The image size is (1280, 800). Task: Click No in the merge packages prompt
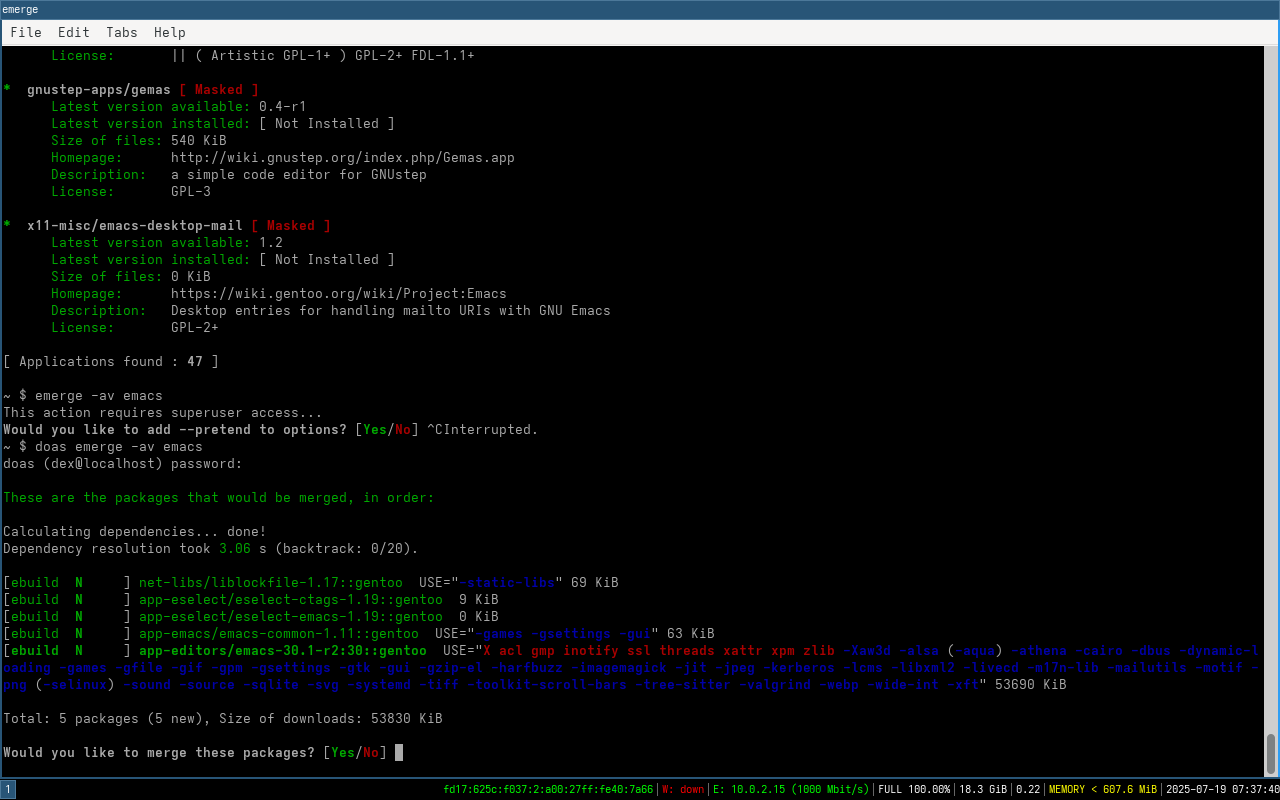pyautogui.click(x=371, y=752)
